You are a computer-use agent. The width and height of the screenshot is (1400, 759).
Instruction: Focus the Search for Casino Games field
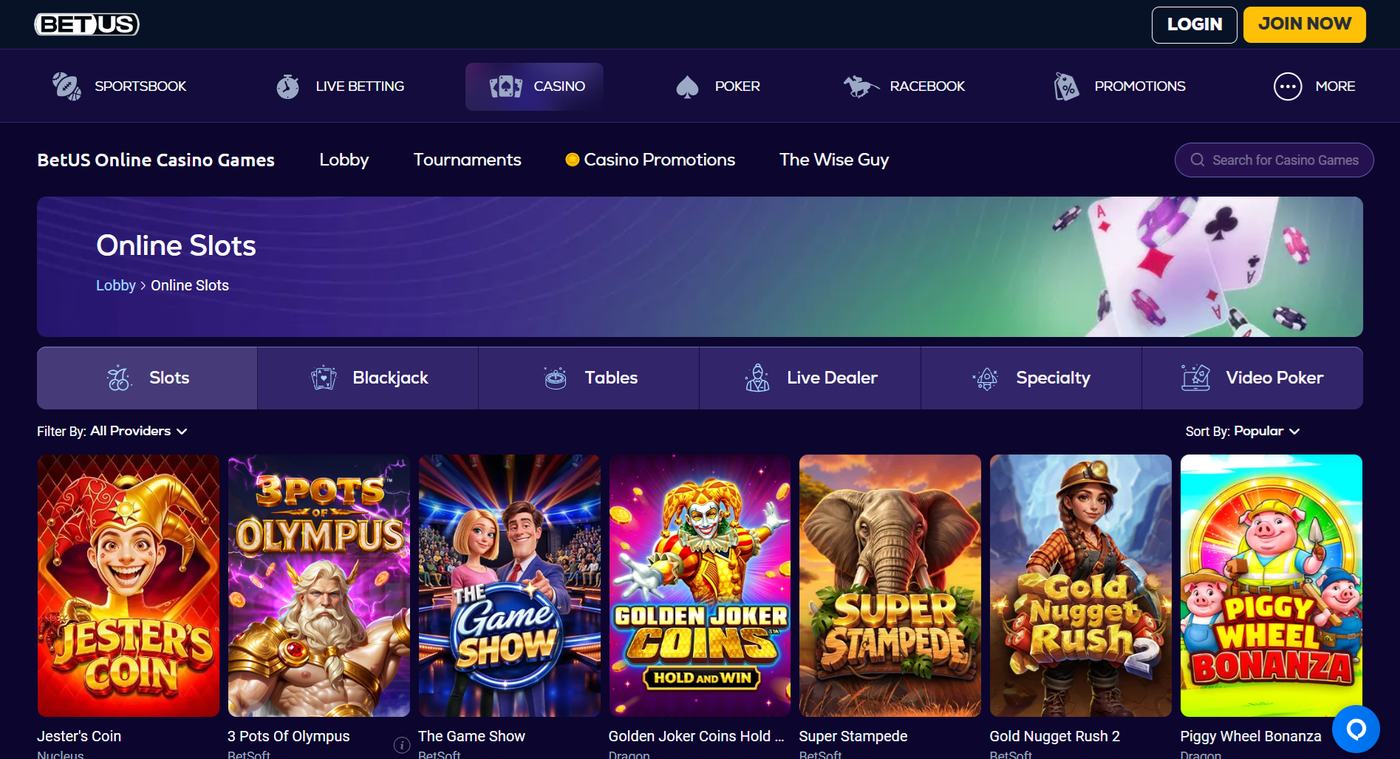pos(1274,160)
